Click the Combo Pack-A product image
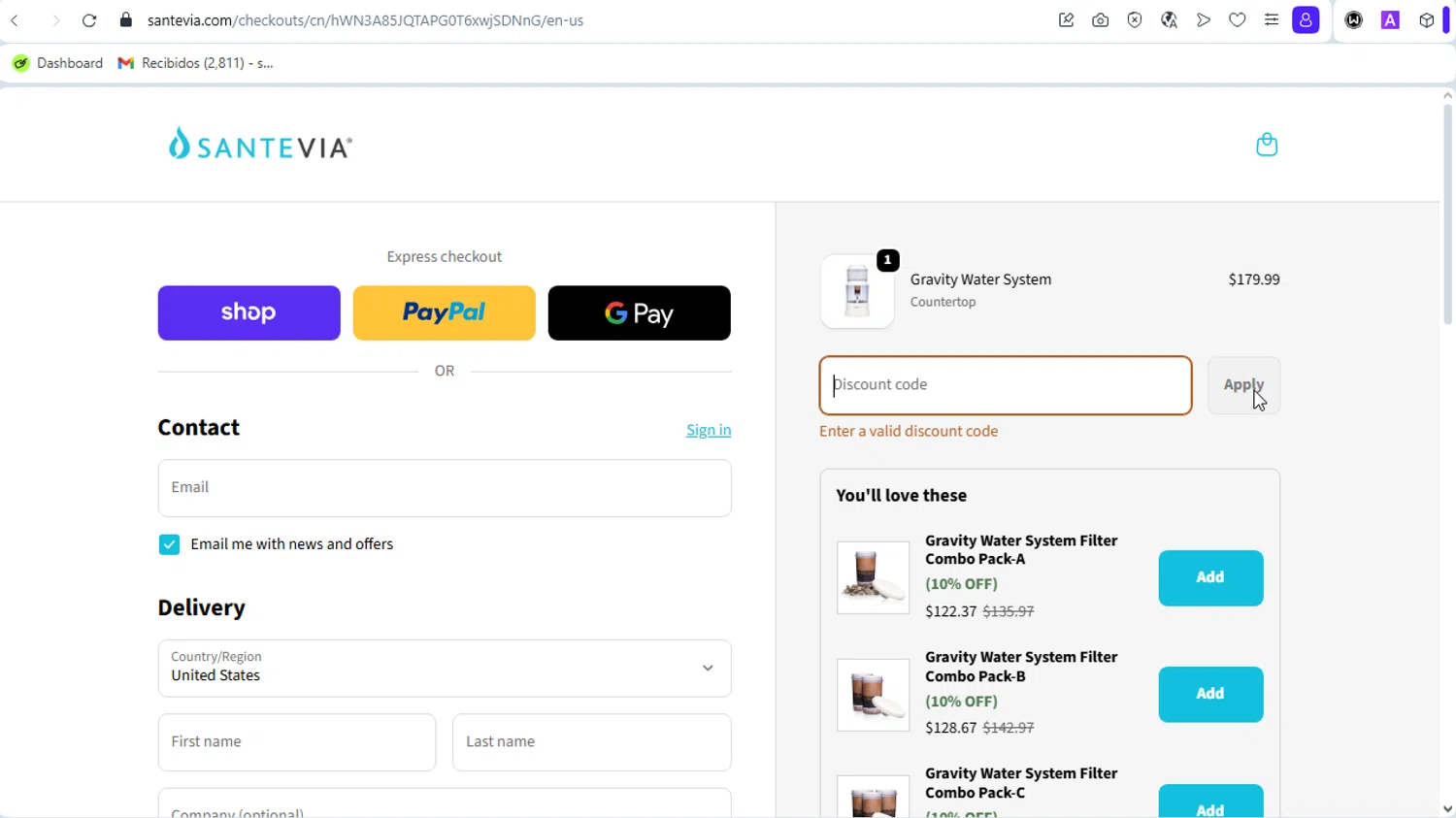 click(874, 577)
